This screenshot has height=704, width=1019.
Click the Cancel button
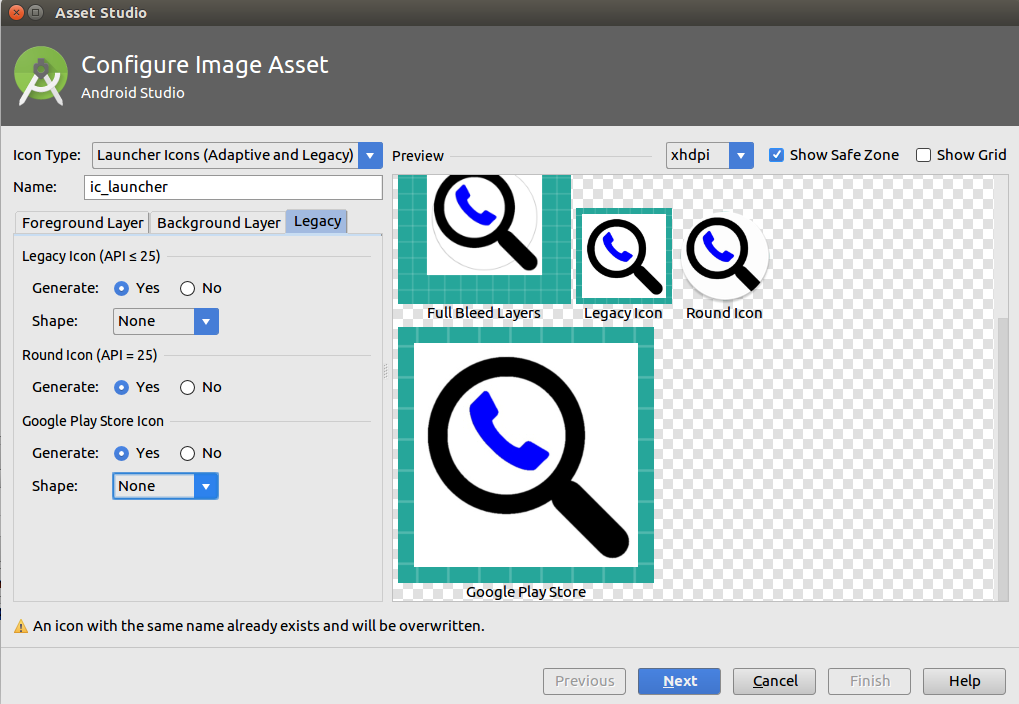pos(775,681)
